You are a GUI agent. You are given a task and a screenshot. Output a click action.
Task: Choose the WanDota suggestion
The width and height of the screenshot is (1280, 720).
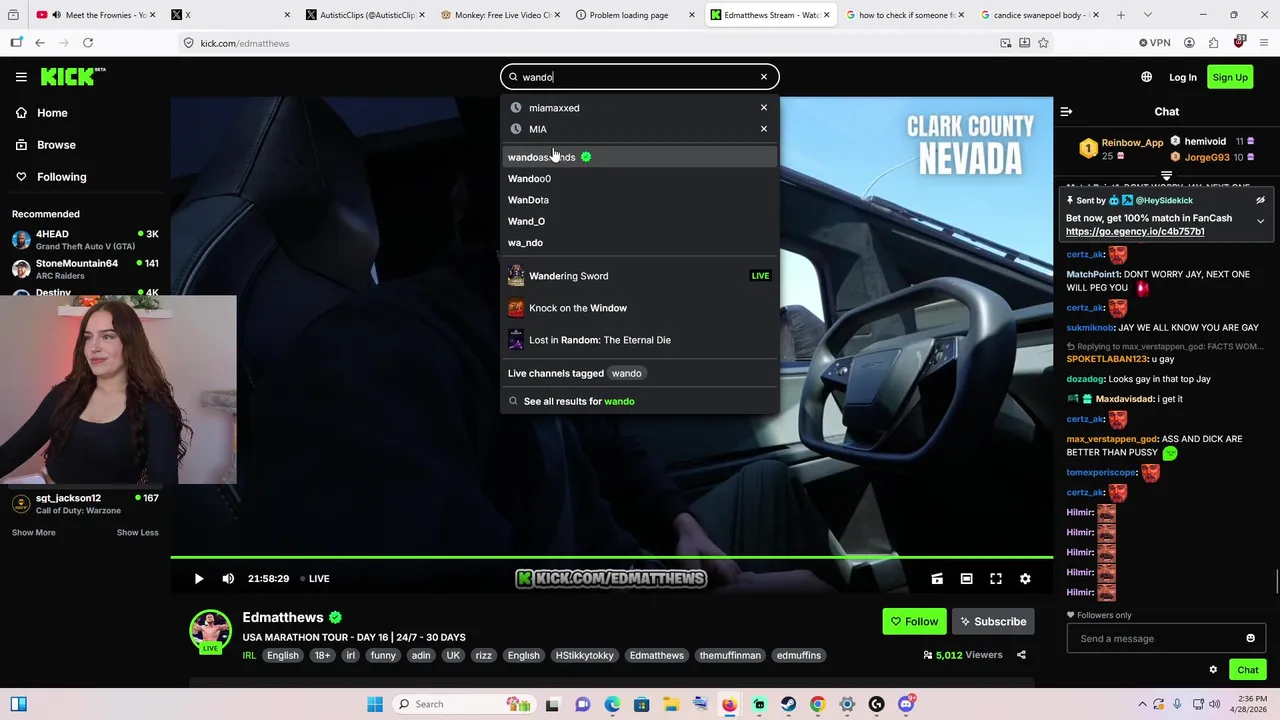pos(640,200)
